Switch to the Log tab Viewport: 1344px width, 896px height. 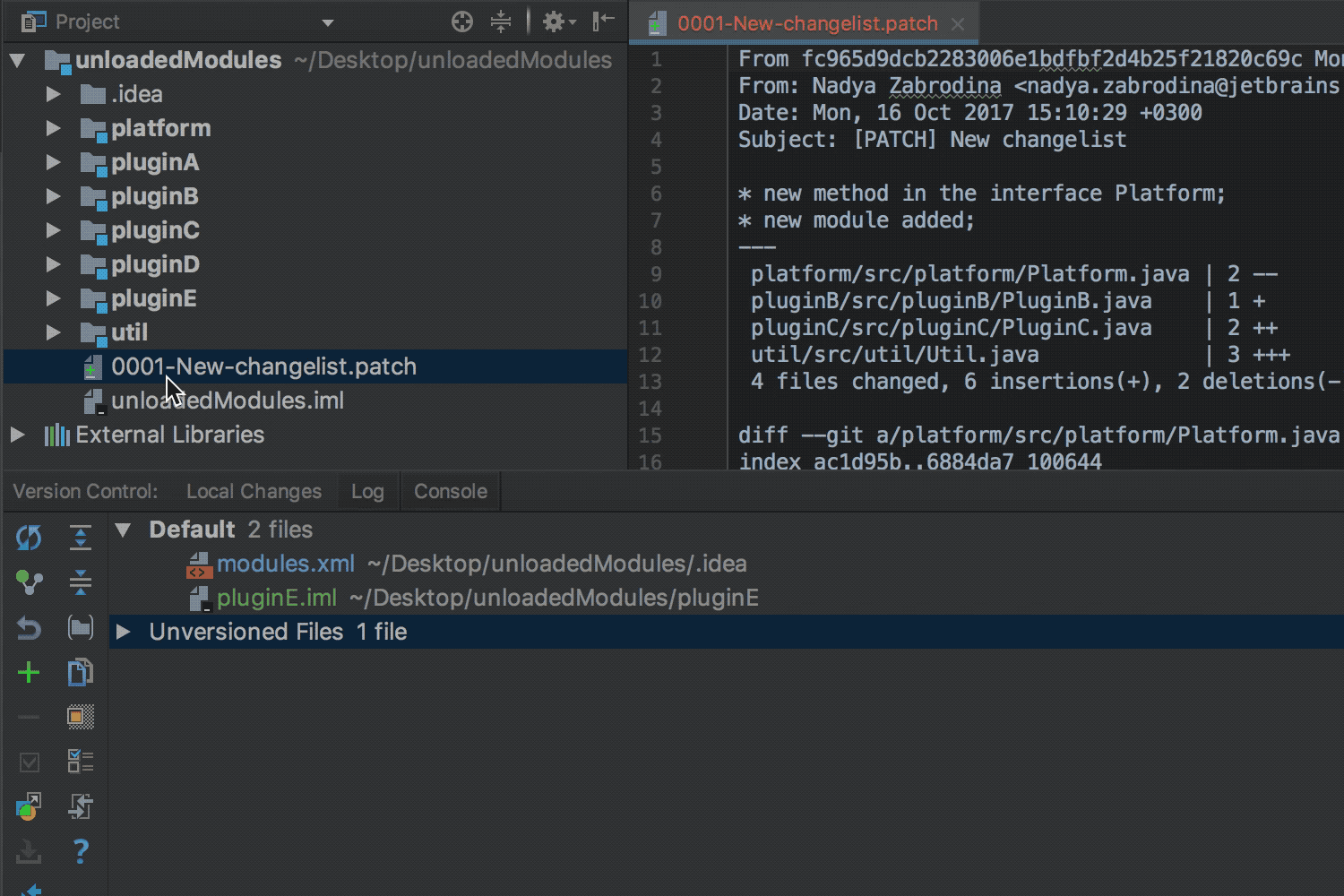(x=367, y=491)
